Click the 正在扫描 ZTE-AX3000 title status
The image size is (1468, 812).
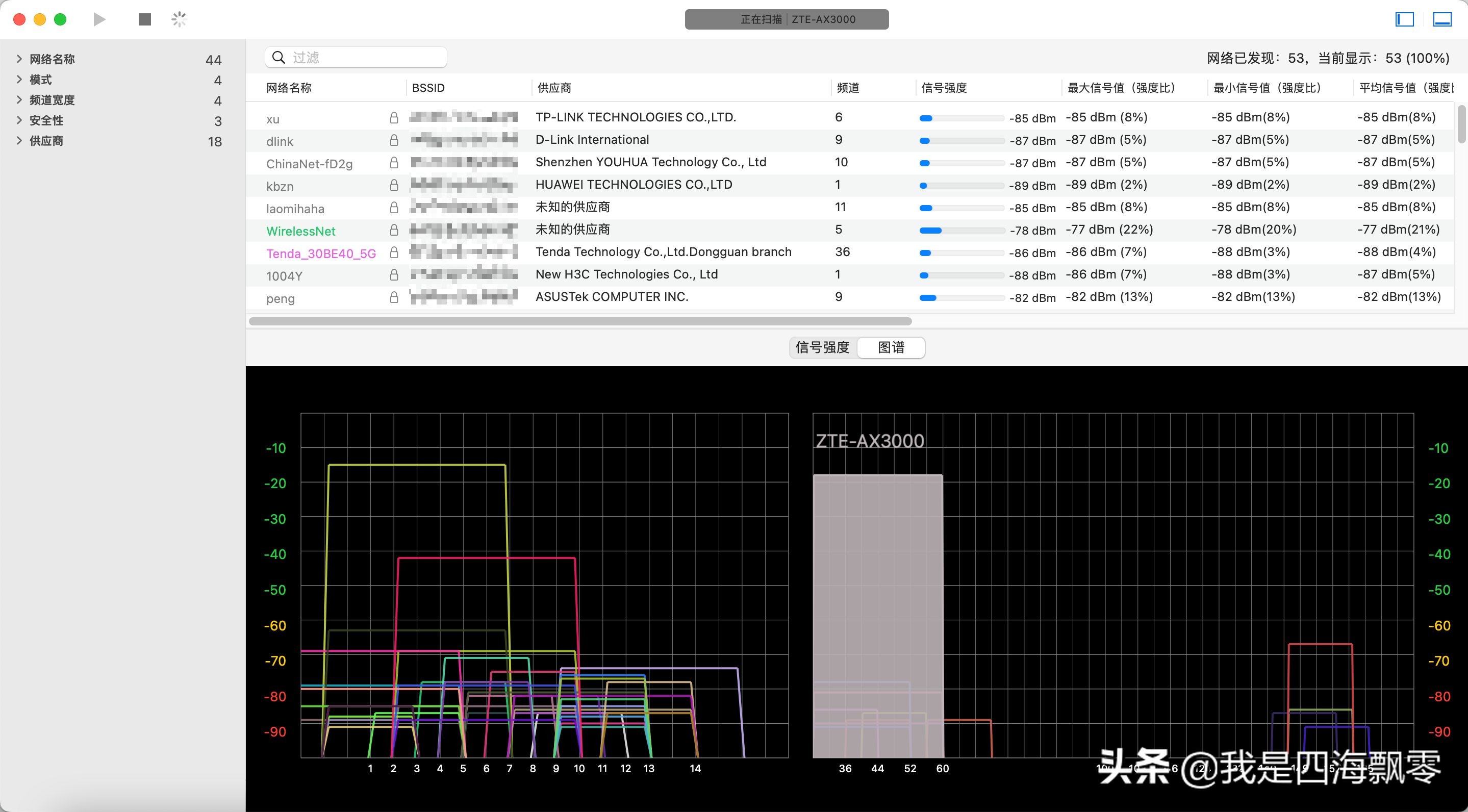click(787, 19)
